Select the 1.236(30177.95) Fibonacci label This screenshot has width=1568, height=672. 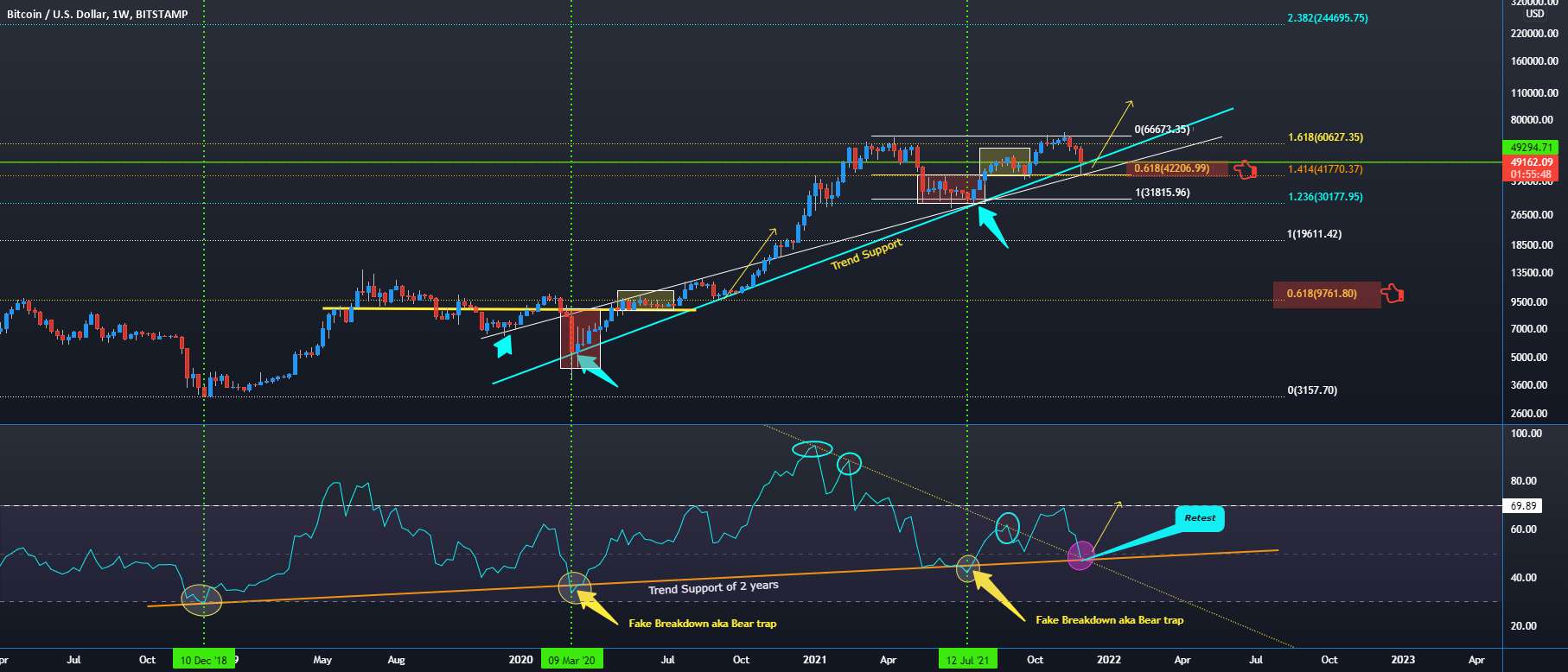[x=1325, y=197]
